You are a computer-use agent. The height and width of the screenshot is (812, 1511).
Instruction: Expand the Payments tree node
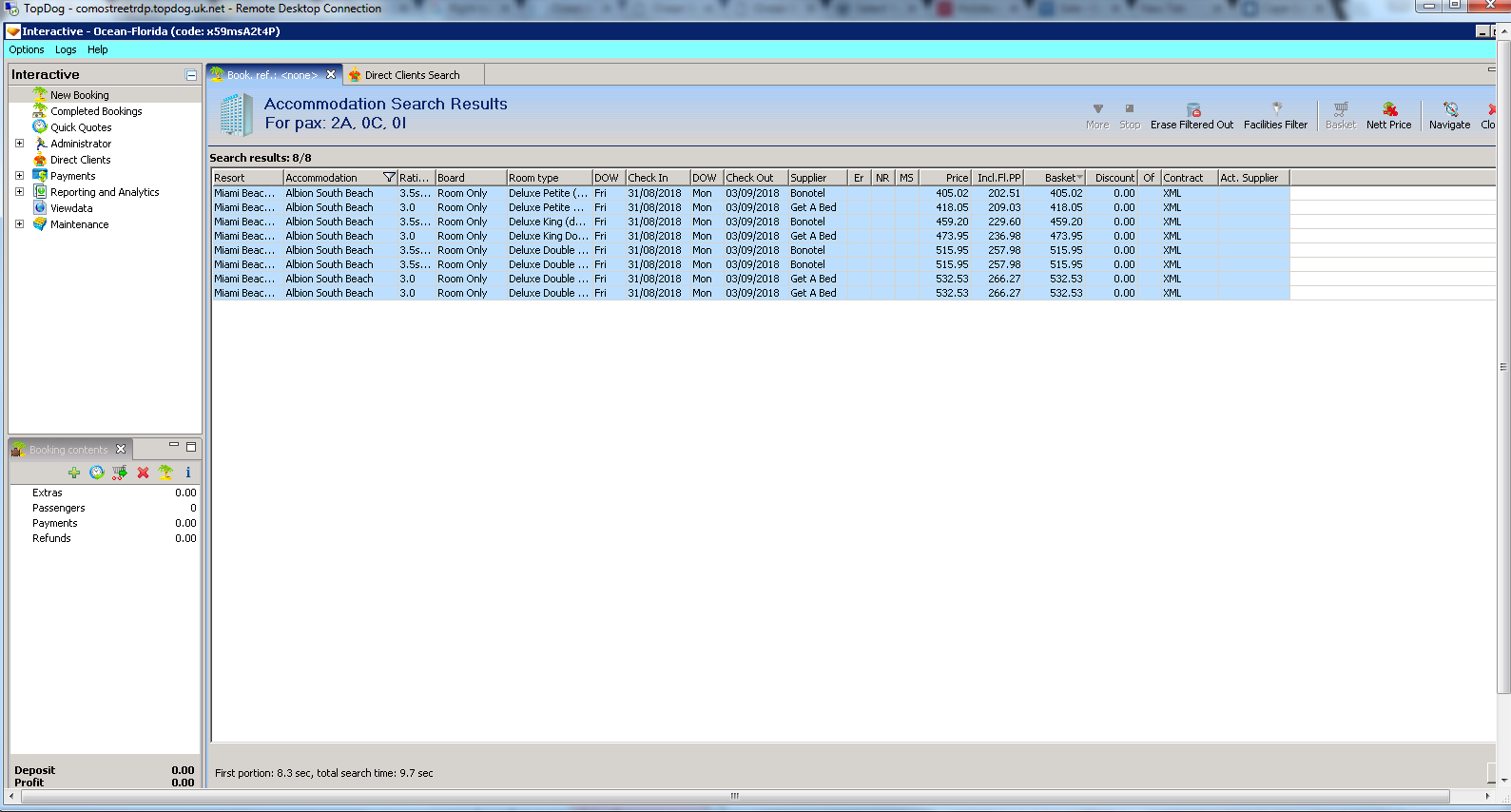coord(19,176)
